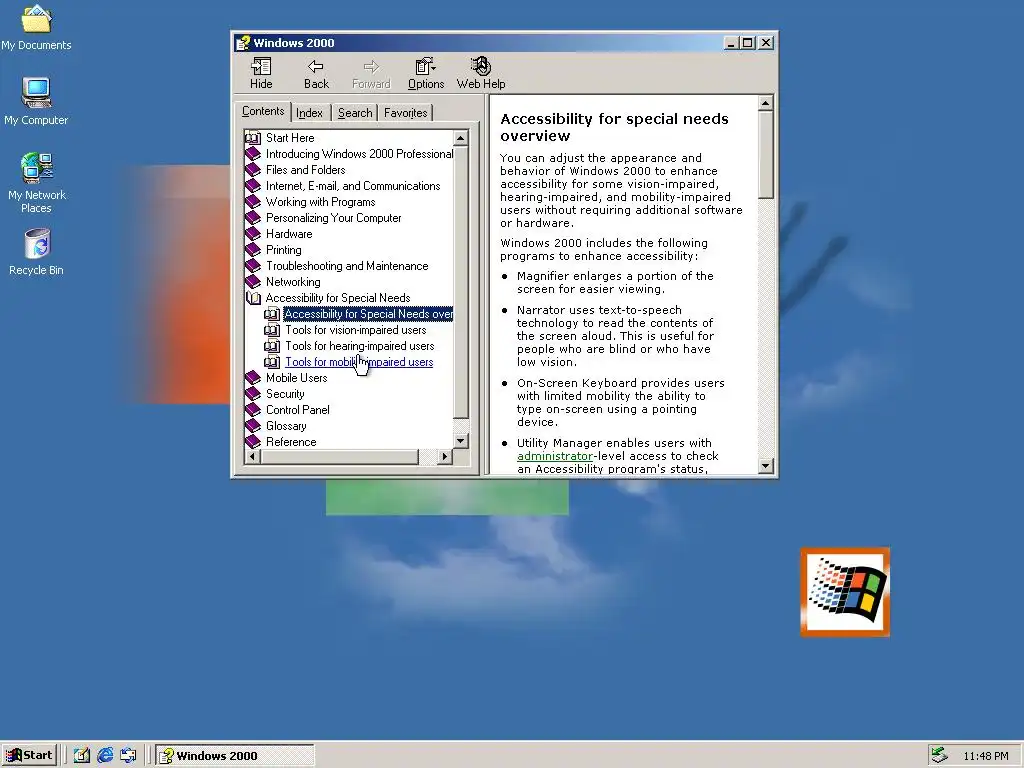This screenshot has width=1024, height=768.
Task: Click the topic pane vertical scroll thumb
Action: pos(765,155)
